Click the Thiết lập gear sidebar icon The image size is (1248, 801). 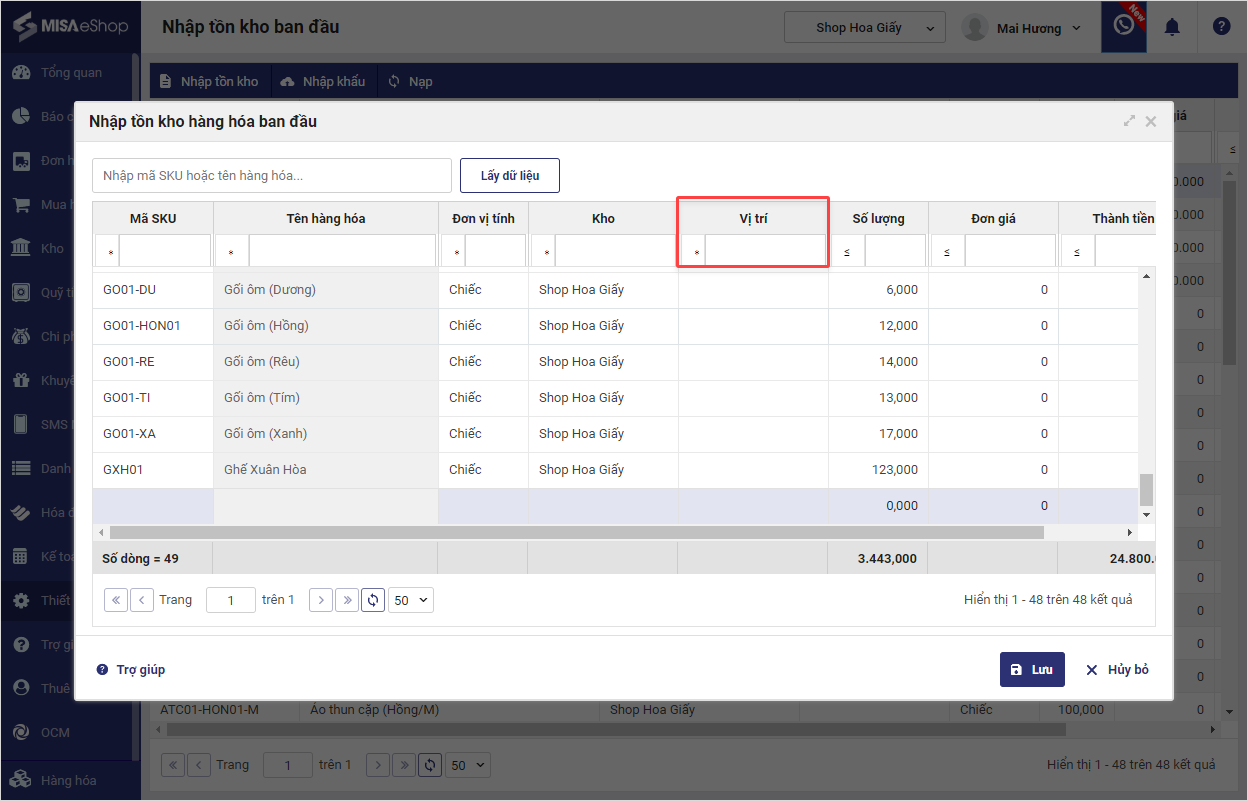tap(21, 601)
